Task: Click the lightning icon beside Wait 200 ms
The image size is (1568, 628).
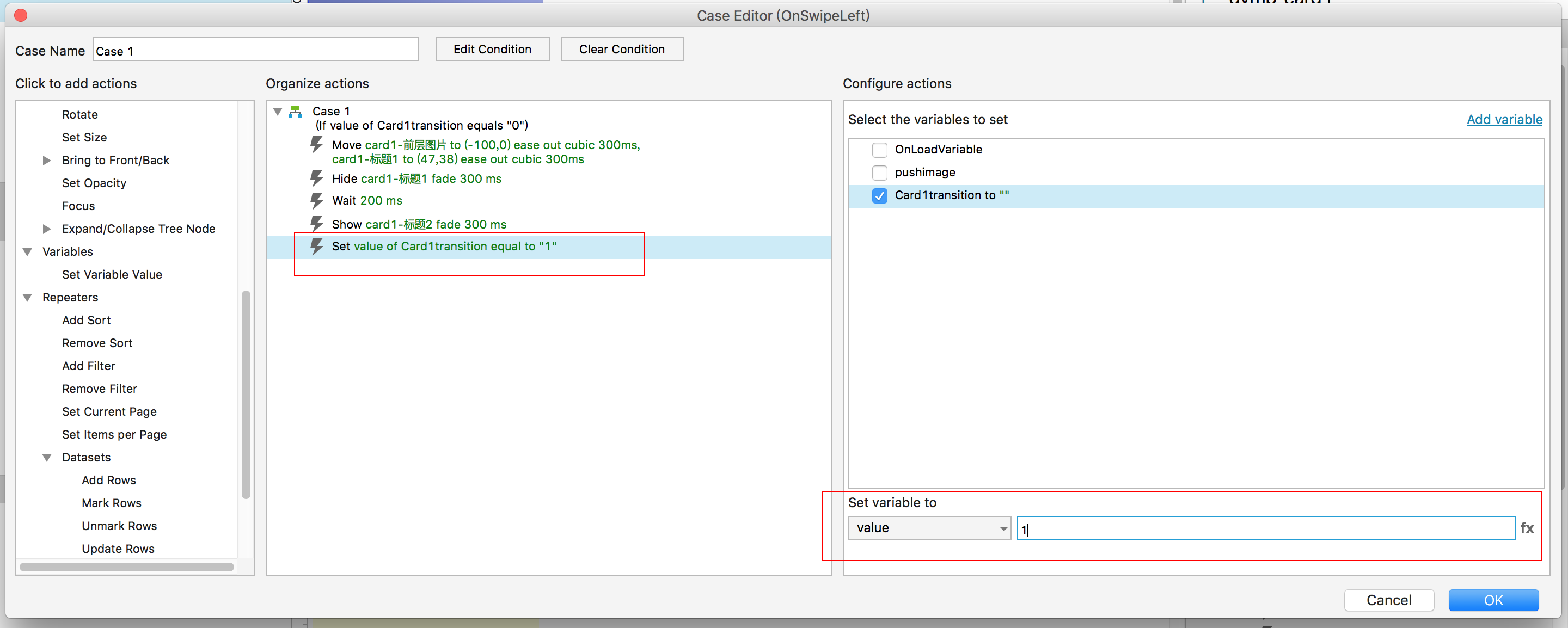Action: pyautogui.click(x=316, y=200)
